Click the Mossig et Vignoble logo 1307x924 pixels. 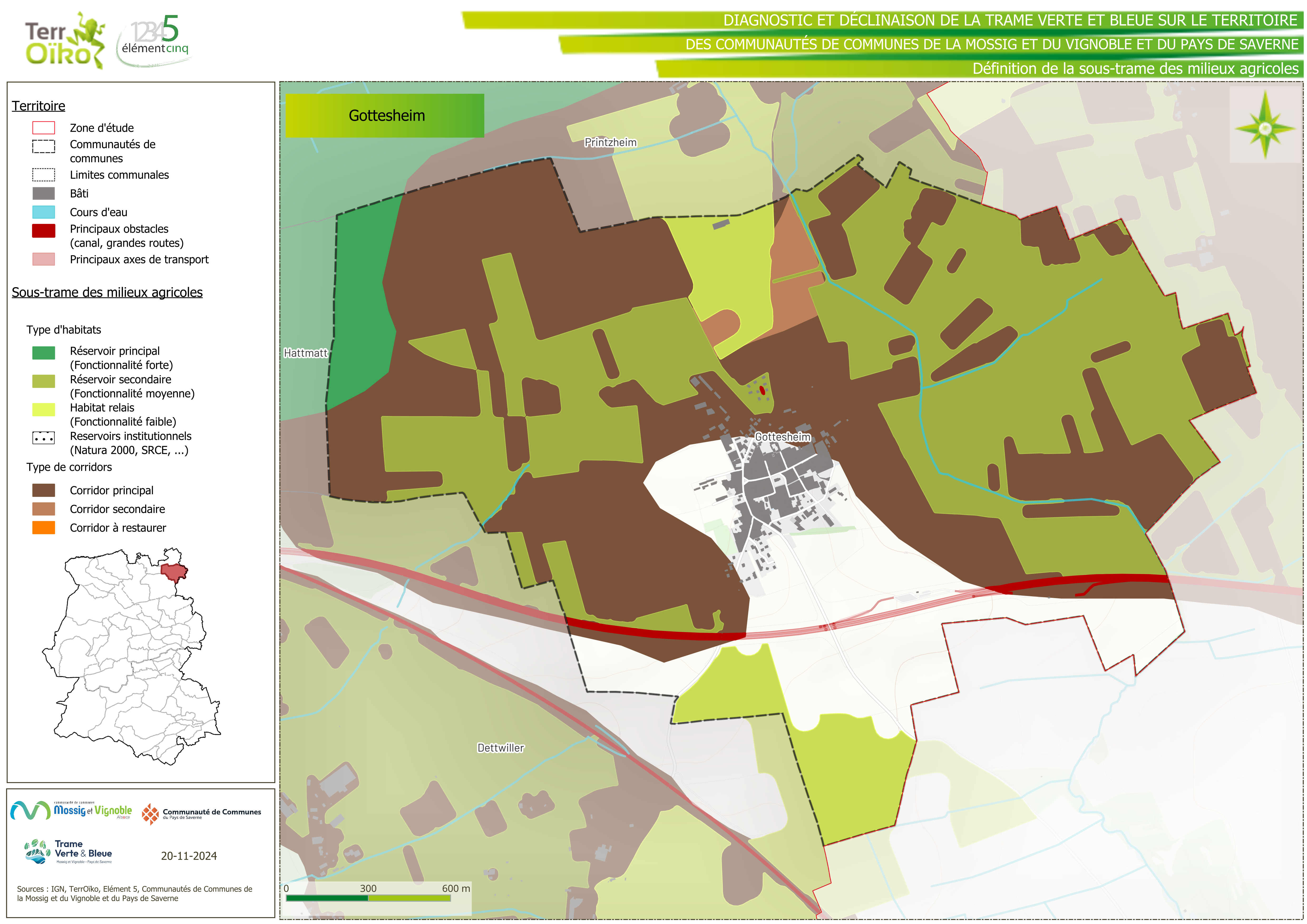72,810
